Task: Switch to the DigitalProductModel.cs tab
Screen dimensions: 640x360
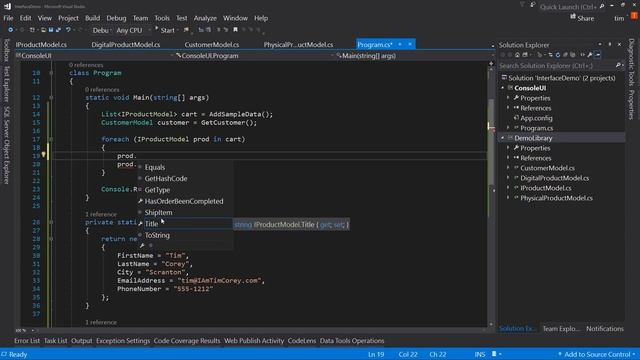Action: tap(126, 44)
